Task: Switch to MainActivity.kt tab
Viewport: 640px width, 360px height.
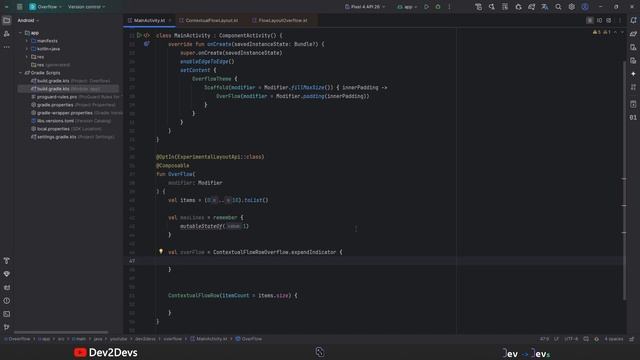Action: point(149,20)
